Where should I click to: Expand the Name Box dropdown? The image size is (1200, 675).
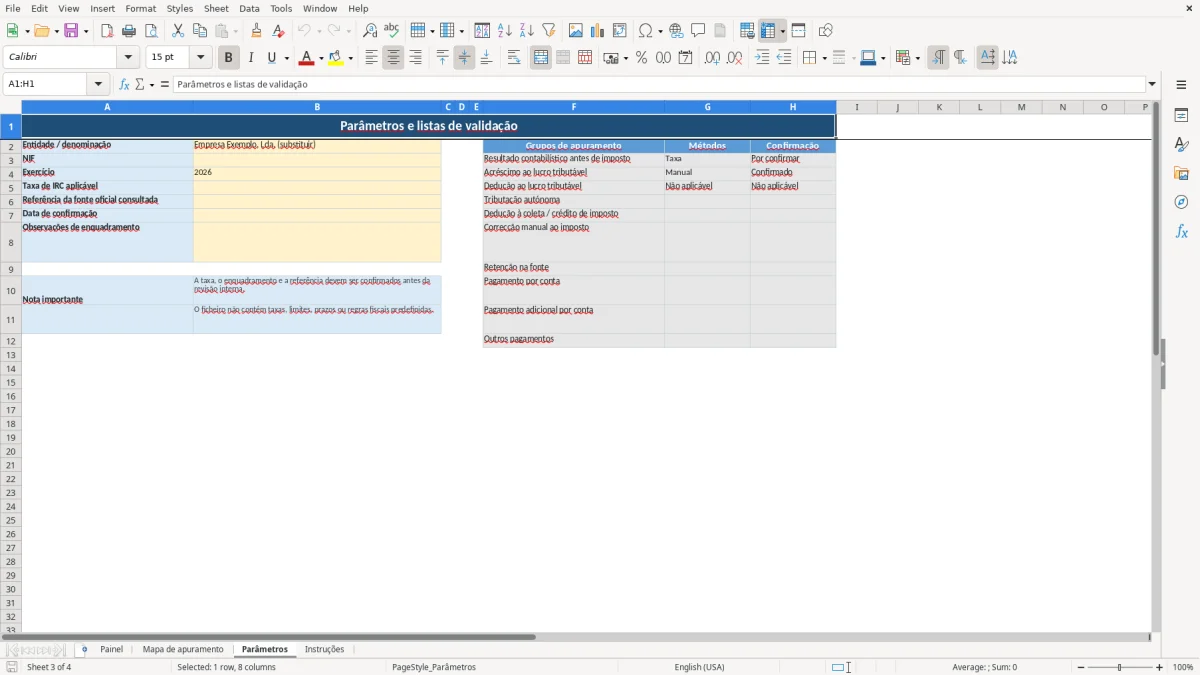(x=98, y=84)
